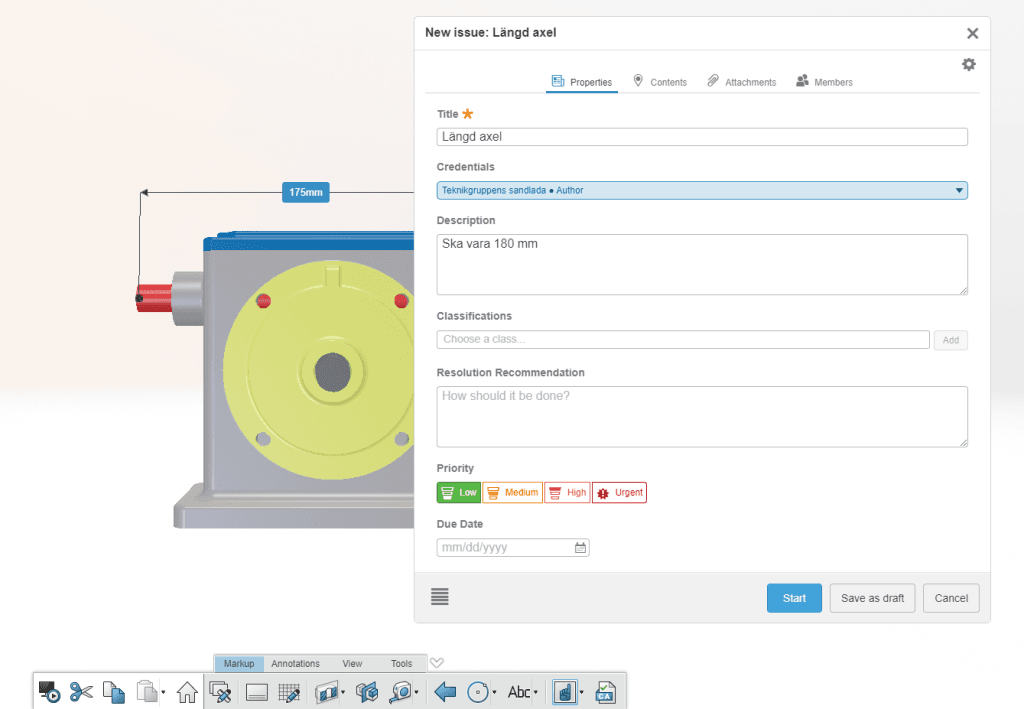The height and width of the screenshot is (709, 1024).
Task: Set priority to Low
Action: [x=459, y=492]
